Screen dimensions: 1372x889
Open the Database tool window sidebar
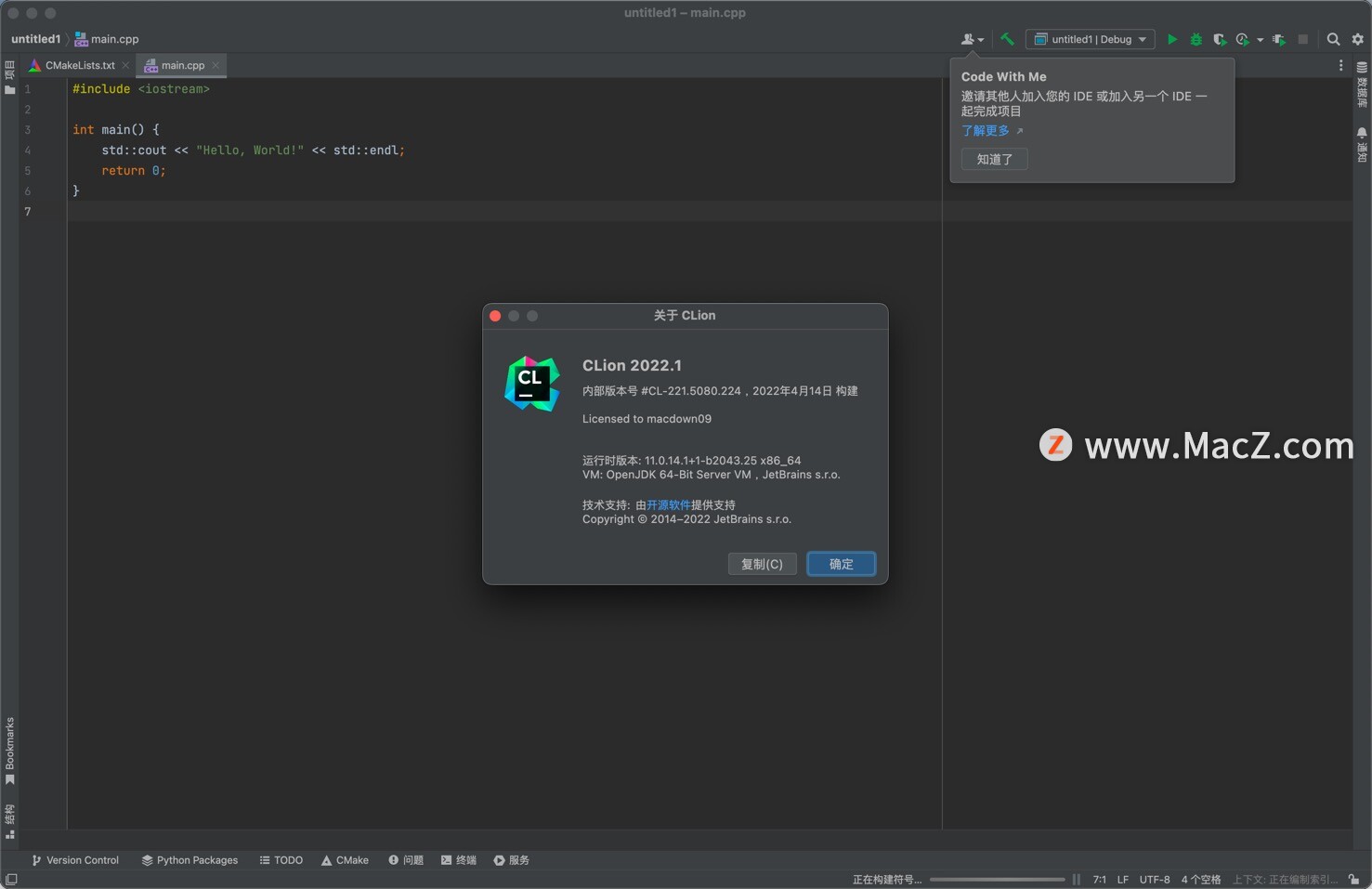1362,85
